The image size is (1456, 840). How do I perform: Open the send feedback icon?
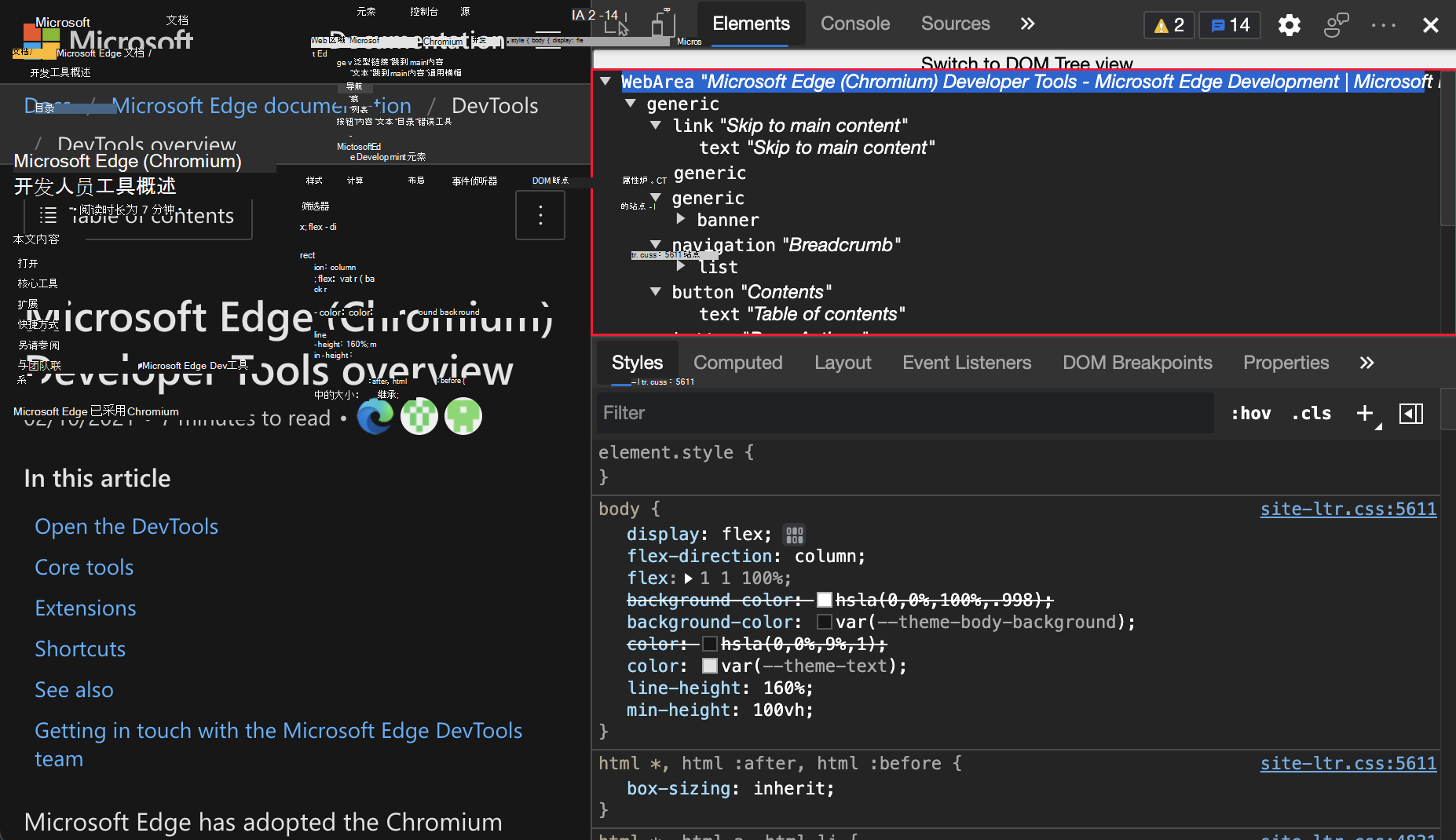pos(1336,25)
